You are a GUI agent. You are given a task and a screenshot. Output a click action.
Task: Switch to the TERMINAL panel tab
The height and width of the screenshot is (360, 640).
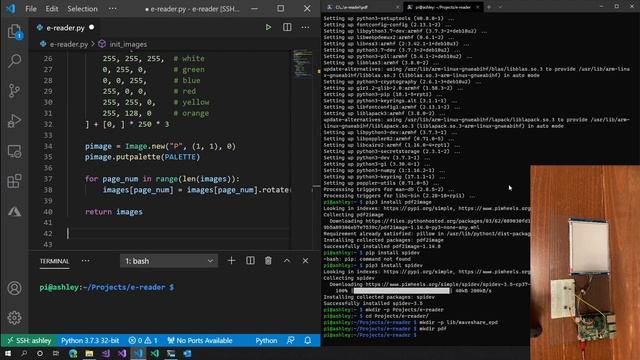point(54,261)
